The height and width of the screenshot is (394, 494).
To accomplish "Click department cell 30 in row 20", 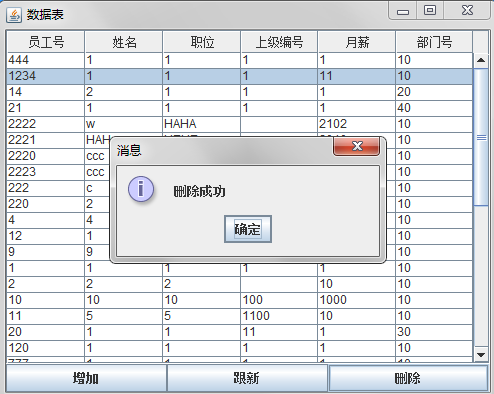I will tap(434, 332).
